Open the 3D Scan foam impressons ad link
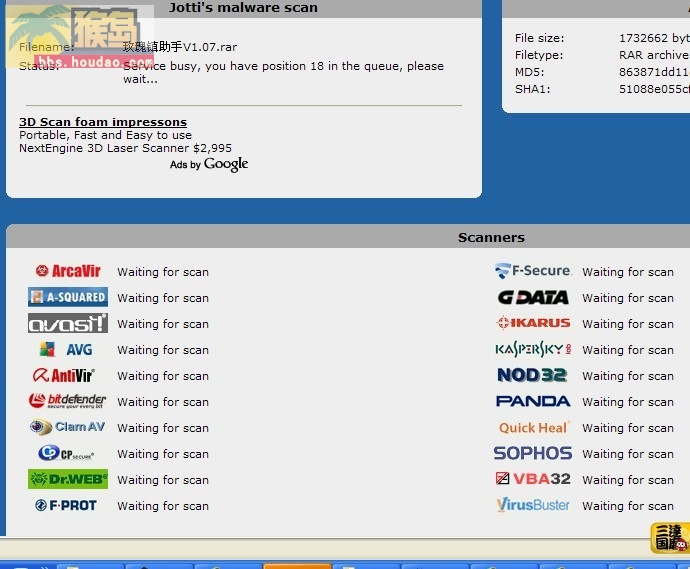The image size is (690, 569). 103,122
